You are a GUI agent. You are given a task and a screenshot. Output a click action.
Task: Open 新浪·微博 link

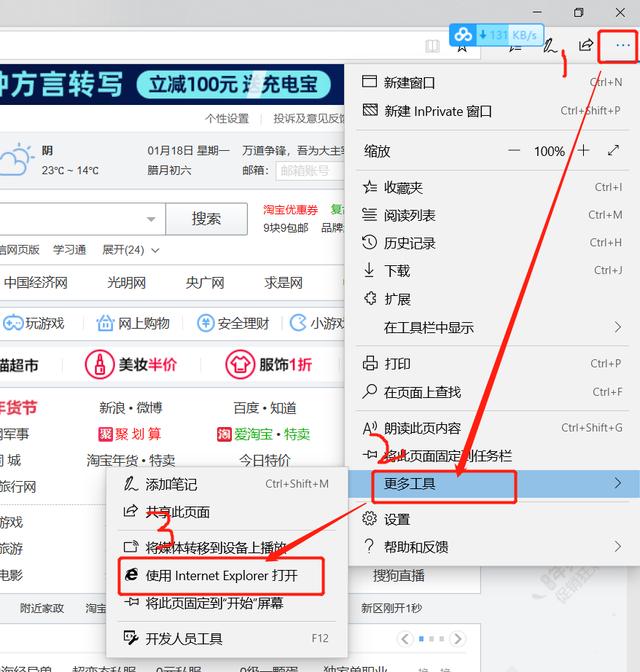click(x=131, y=407)
